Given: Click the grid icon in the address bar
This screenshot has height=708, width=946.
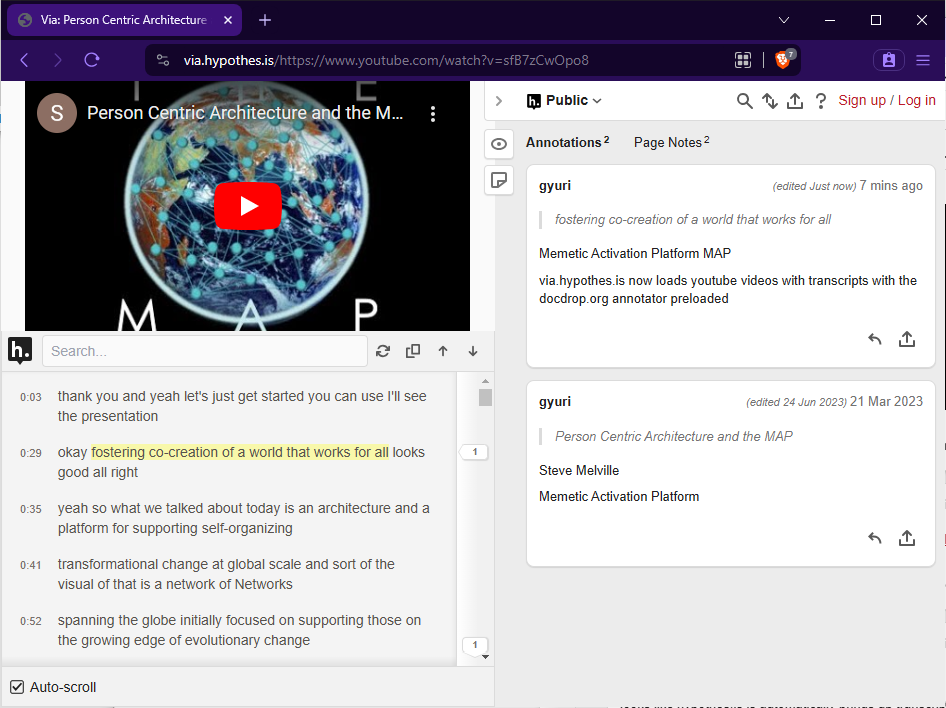Looking at the screenshot, I should coord(743,60).
